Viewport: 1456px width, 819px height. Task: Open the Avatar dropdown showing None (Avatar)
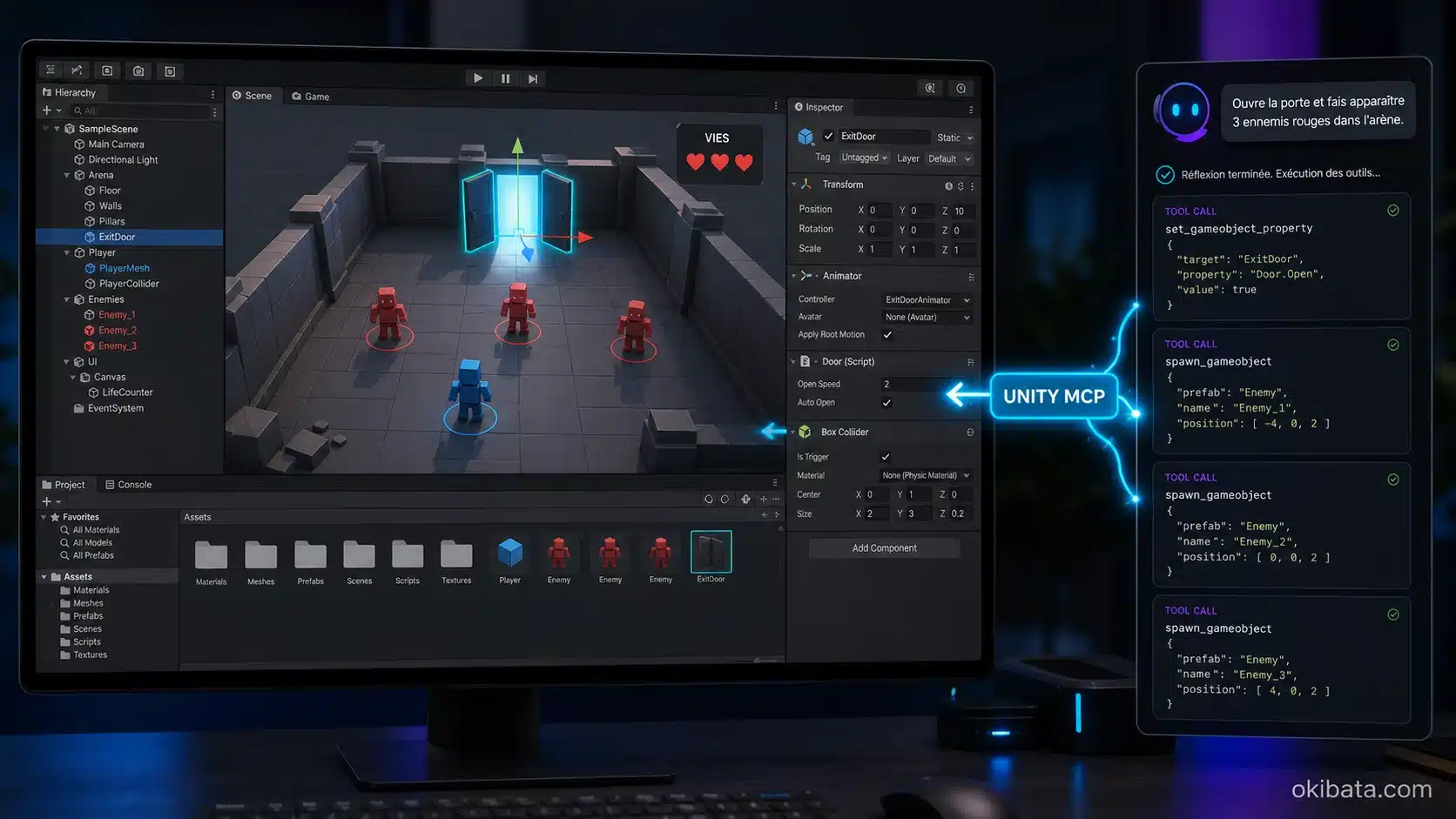click(x=927, y=318)
